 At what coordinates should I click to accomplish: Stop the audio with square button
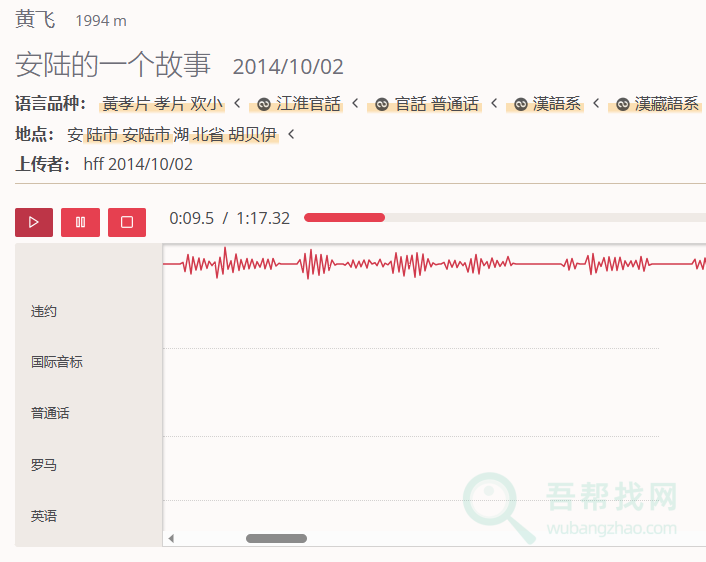(x=127, y=222)
